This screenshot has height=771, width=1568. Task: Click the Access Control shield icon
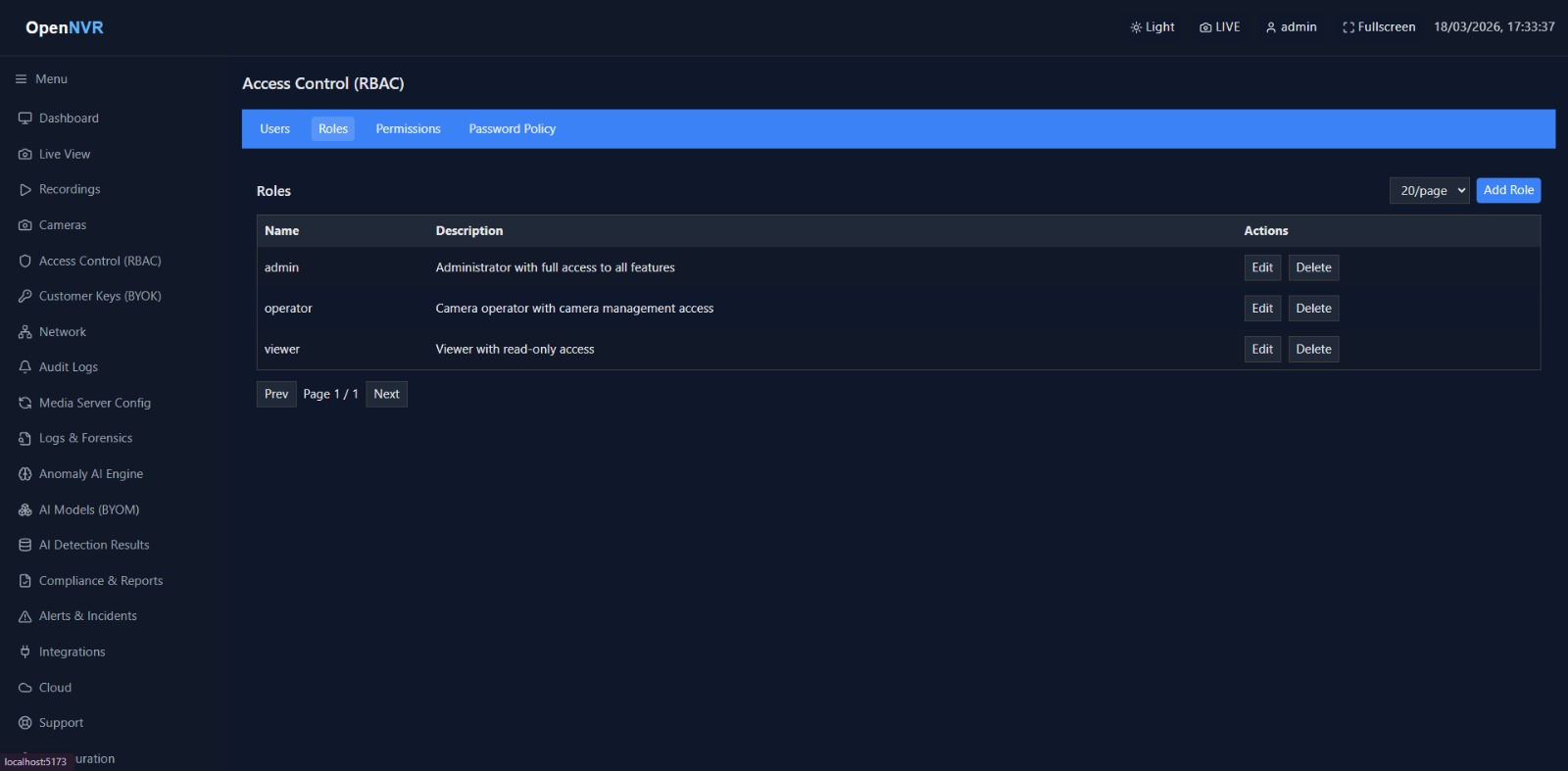(x=25, y=262)
